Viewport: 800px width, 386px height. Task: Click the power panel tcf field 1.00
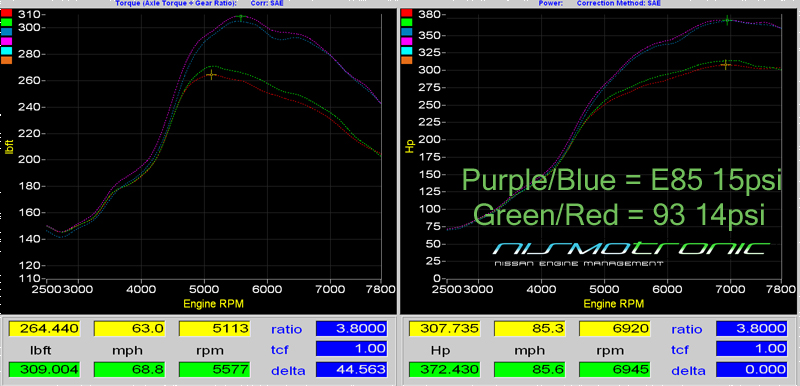tap(751, 349)
